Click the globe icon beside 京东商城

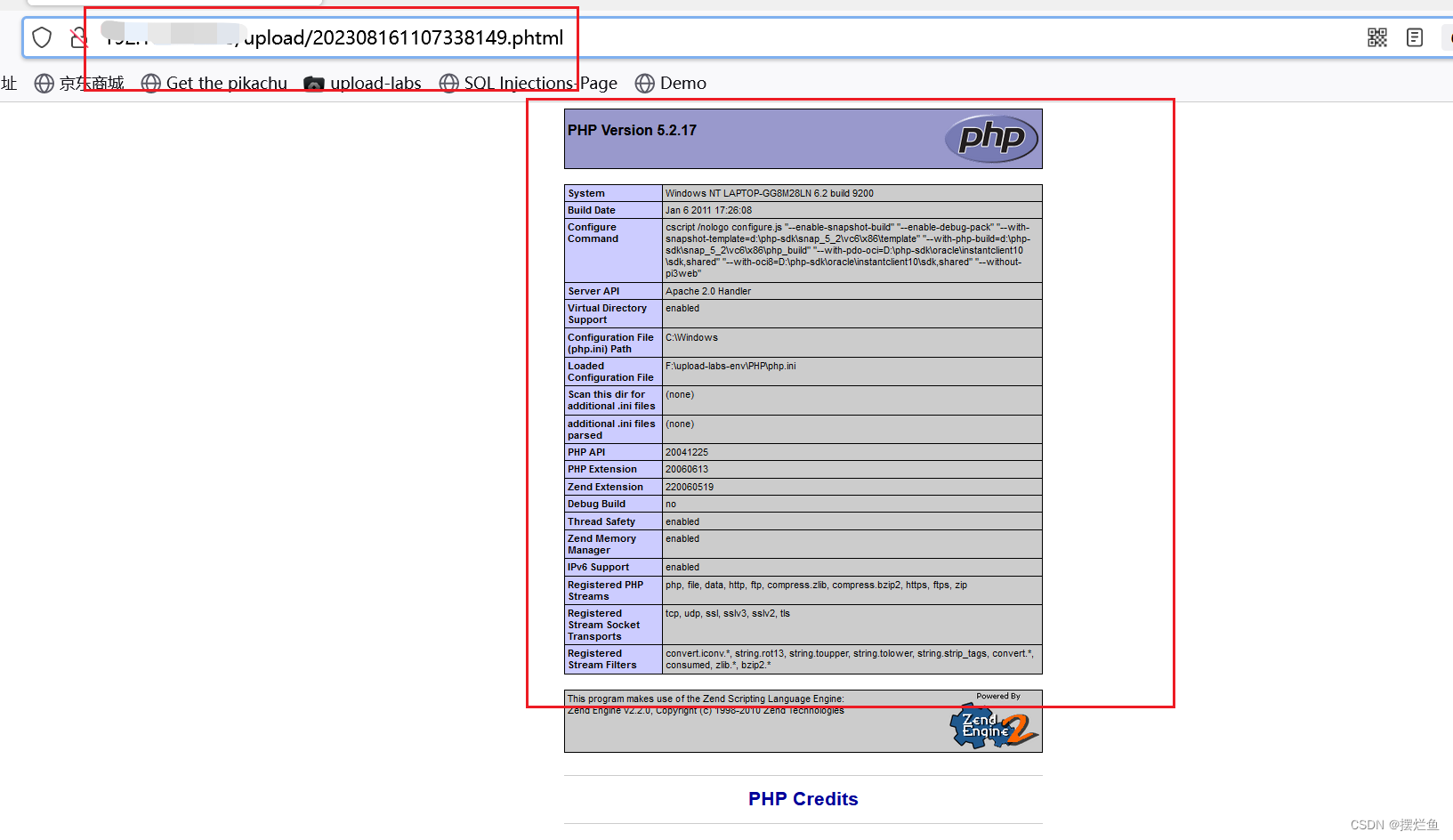click(x=44, y=83)
